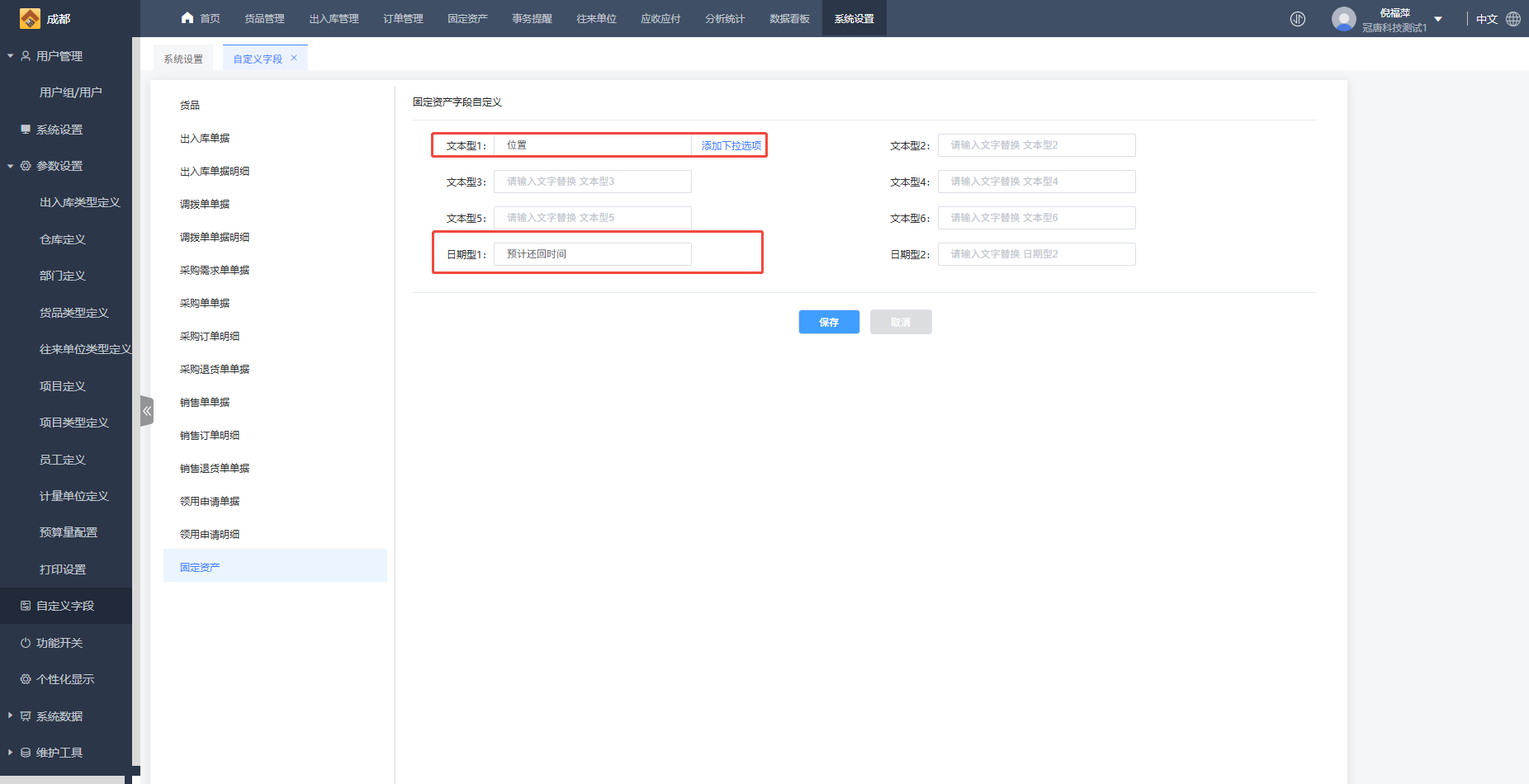Expand the user account dropdown arrow
This screenshot has height=784, width=1529.
pos(1438,19)
